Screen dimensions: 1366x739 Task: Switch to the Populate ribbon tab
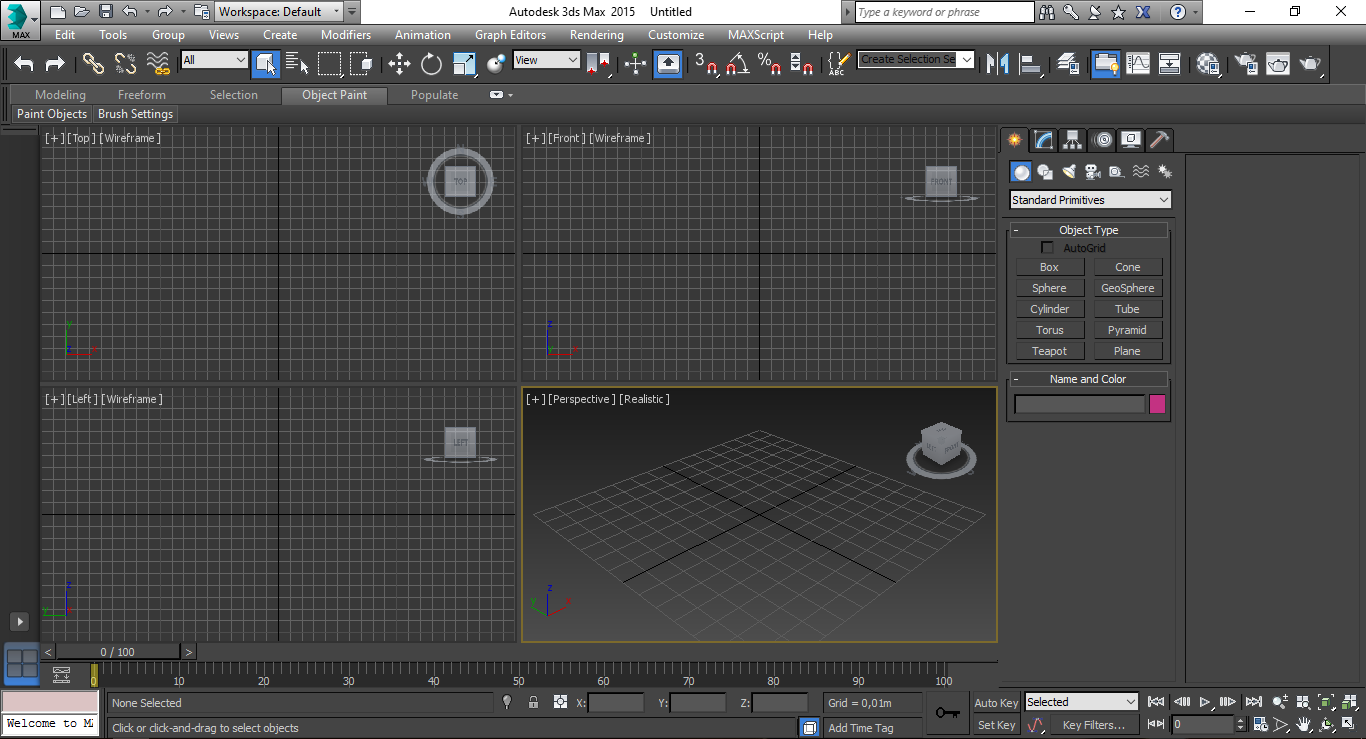point(434,95)
